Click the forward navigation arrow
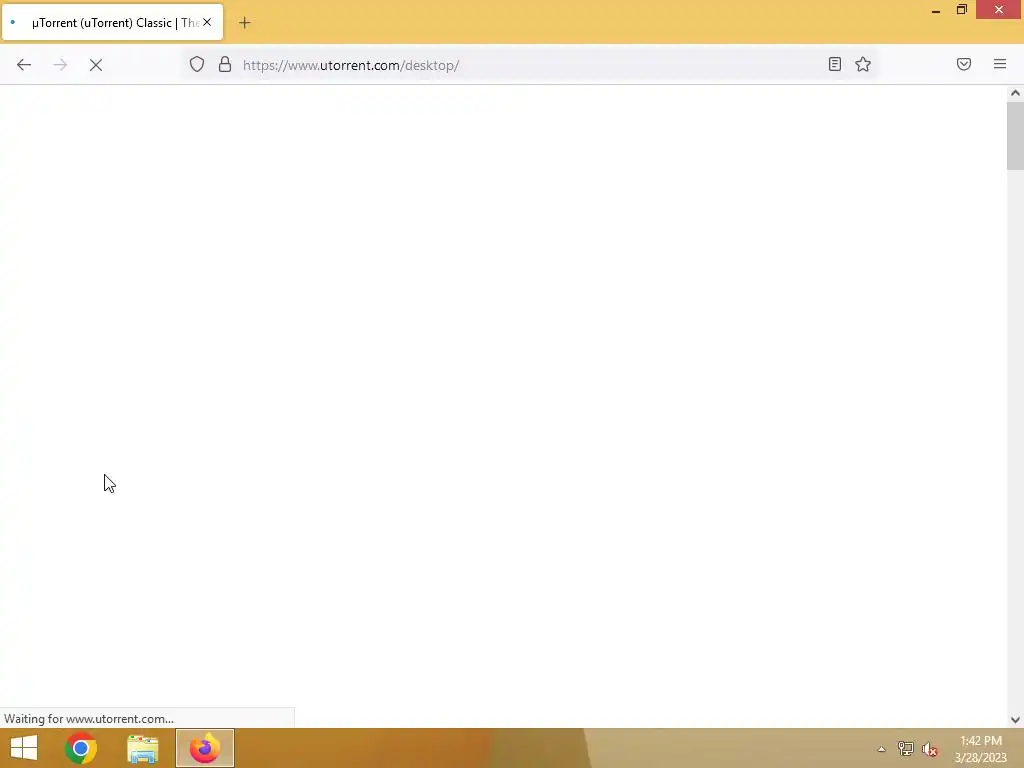 pyautogui.click(x=60, y=65)
